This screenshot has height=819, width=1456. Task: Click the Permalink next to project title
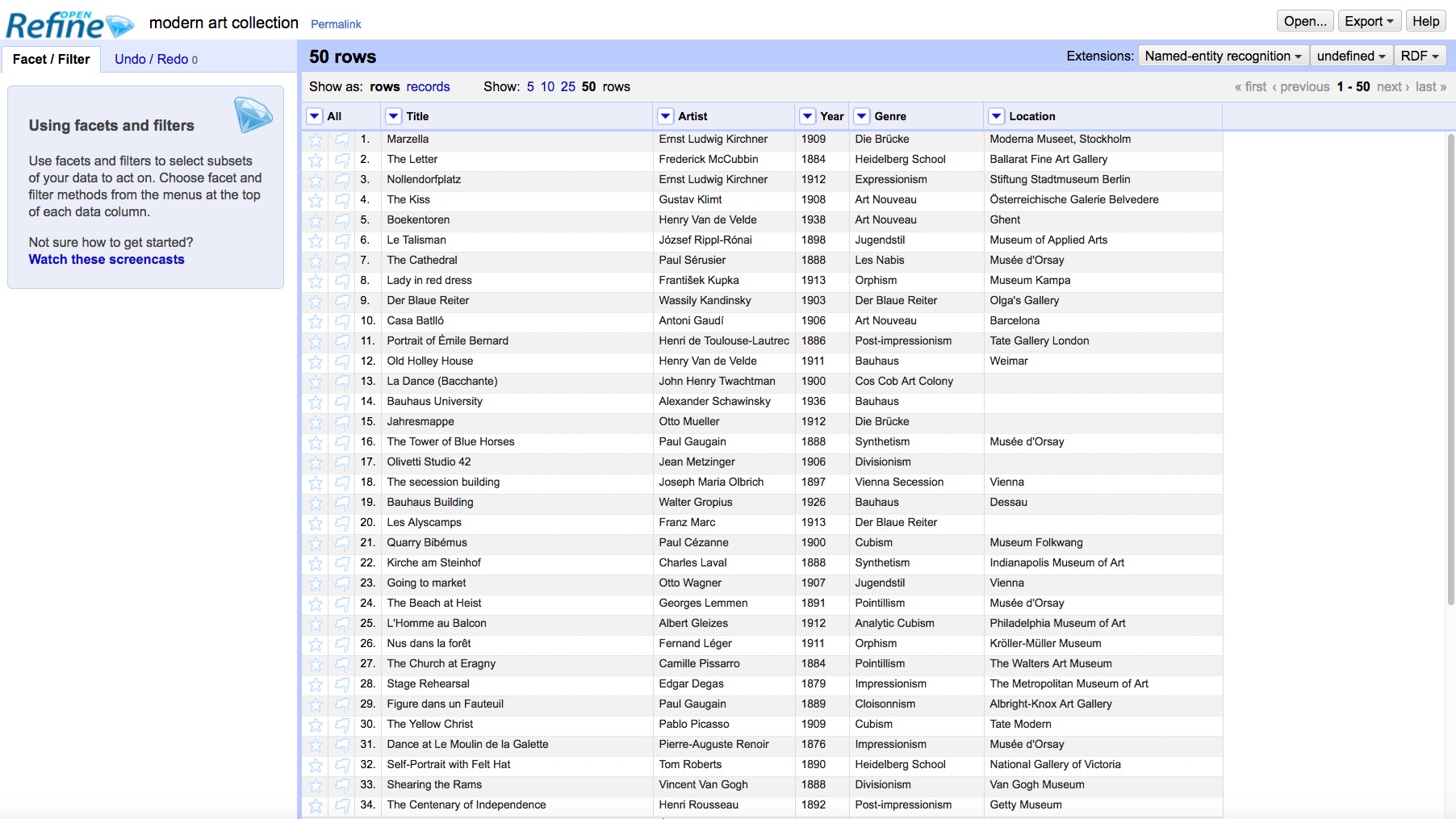coord(336,23)
